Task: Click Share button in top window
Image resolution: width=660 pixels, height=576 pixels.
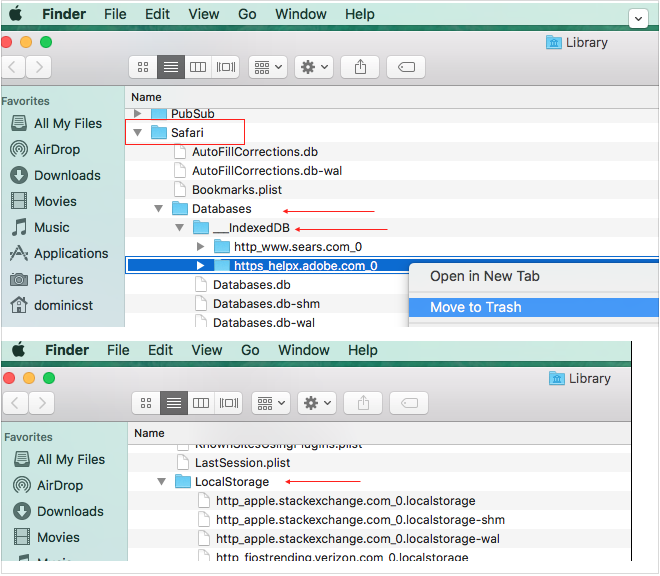Action: pyautogui.click(x=360, y=67)
